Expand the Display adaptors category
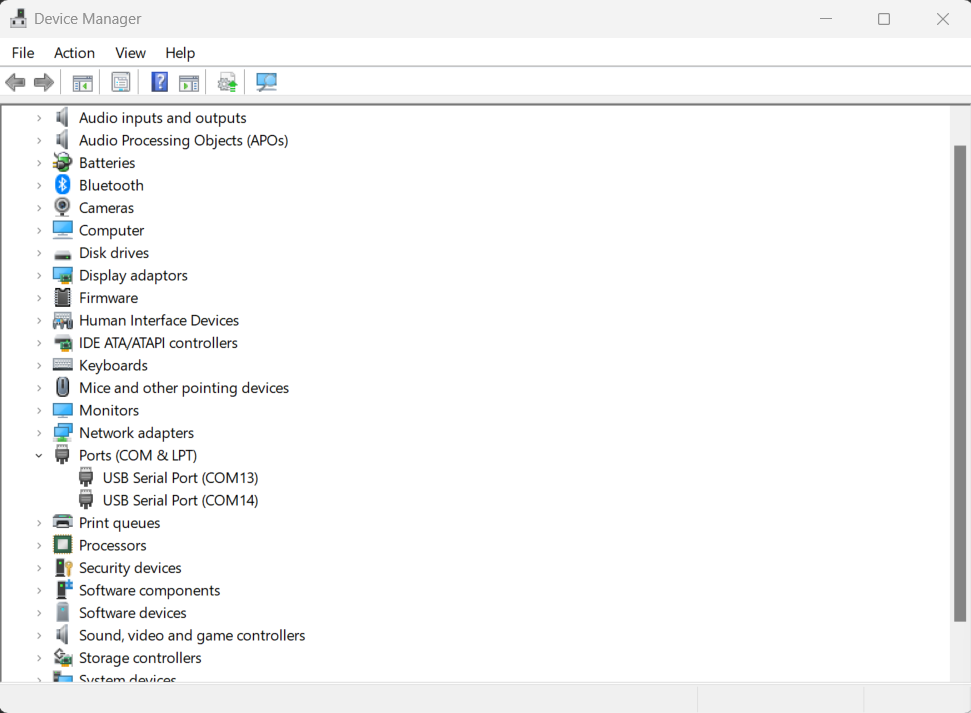 click(39, 275)
